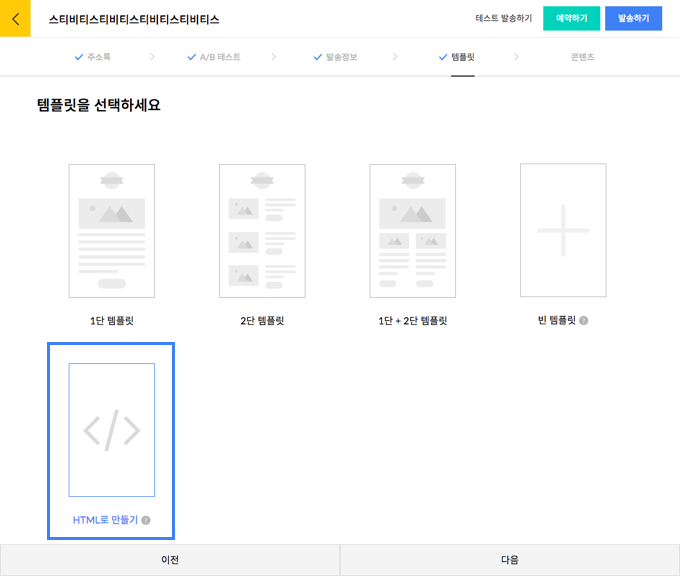Image resolution: width=680 pixels, height=576 pixels.
Task: Click chevron after 발송정보 step
Action: click(395, 57)
